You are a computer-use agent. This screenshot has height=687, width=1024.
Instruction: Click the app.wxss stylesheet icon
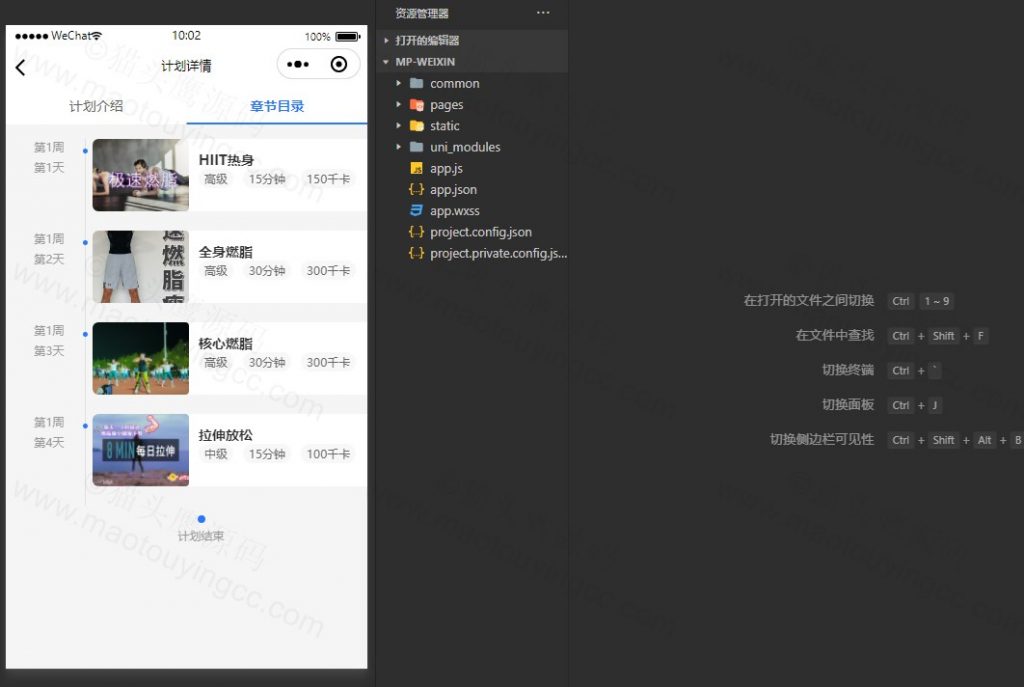coord(416,210)
